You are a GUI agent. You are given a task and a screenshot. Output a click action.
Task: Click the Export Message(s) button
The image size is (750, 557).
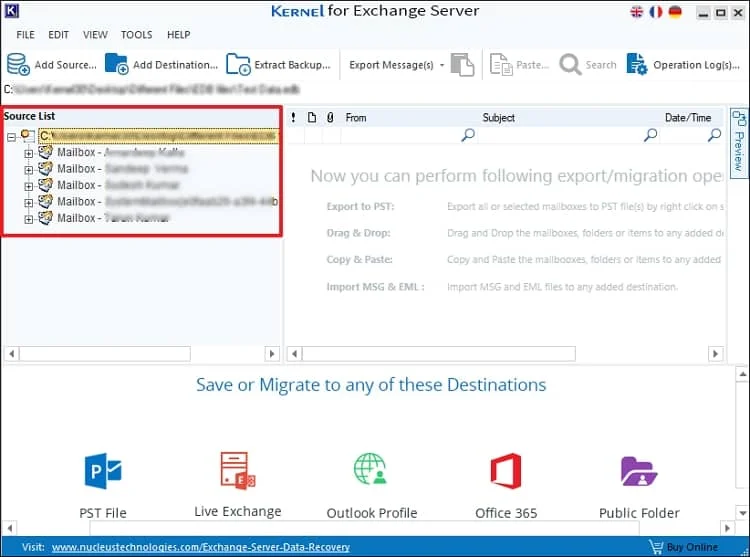(x=391, y=65)
